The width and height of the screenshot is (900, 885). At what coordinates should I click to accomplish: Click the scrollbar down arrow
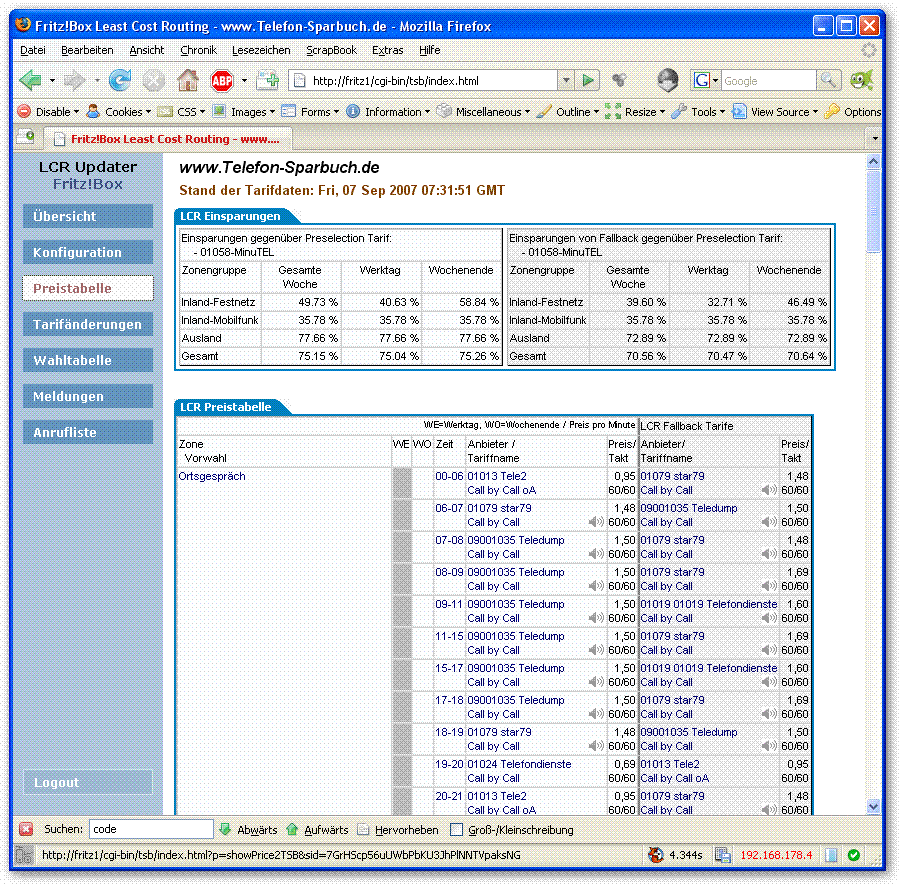(x=874, y=806)
